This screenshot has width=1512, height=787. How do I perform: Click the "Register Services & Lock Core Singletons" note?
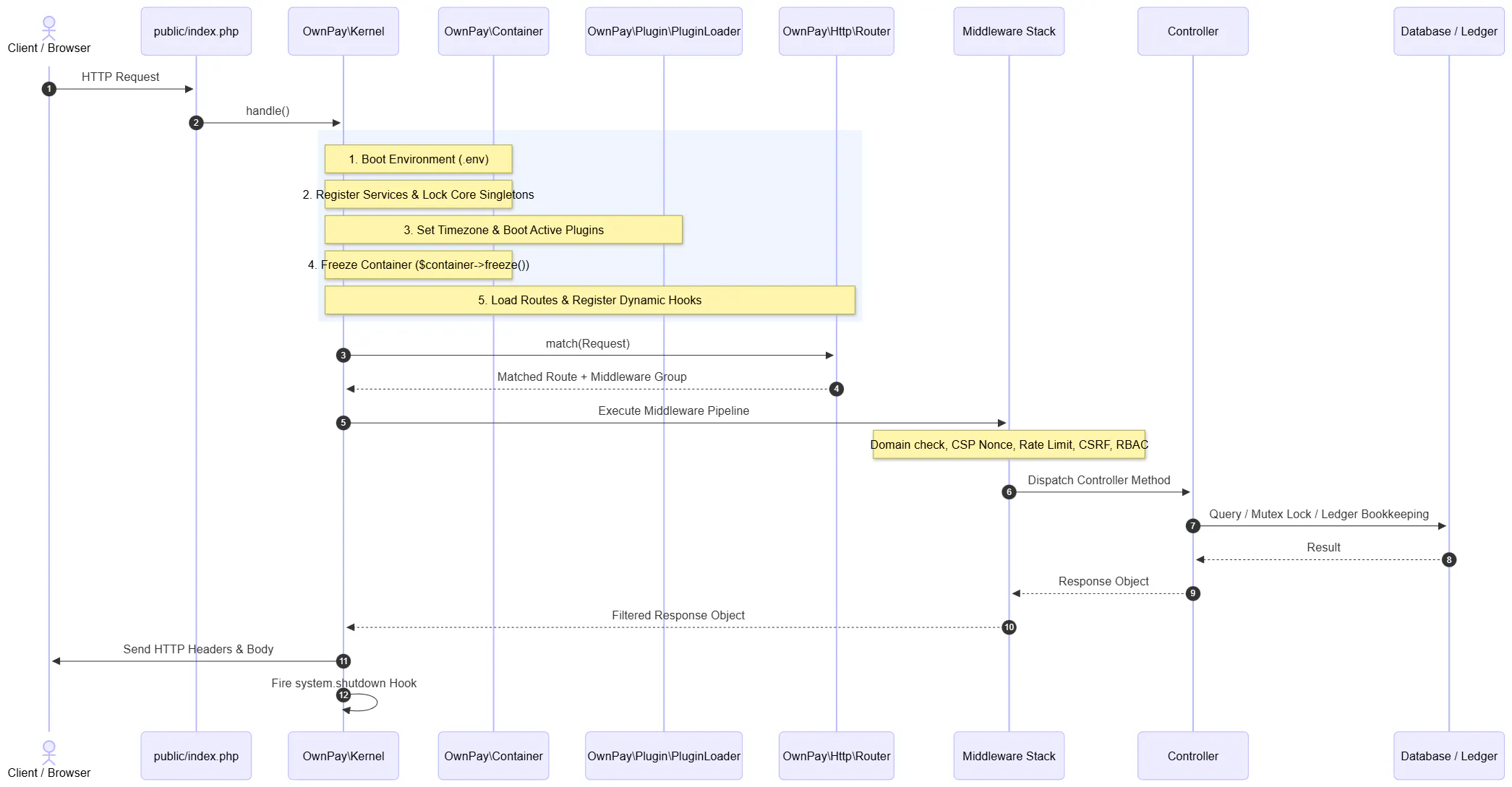419,194
